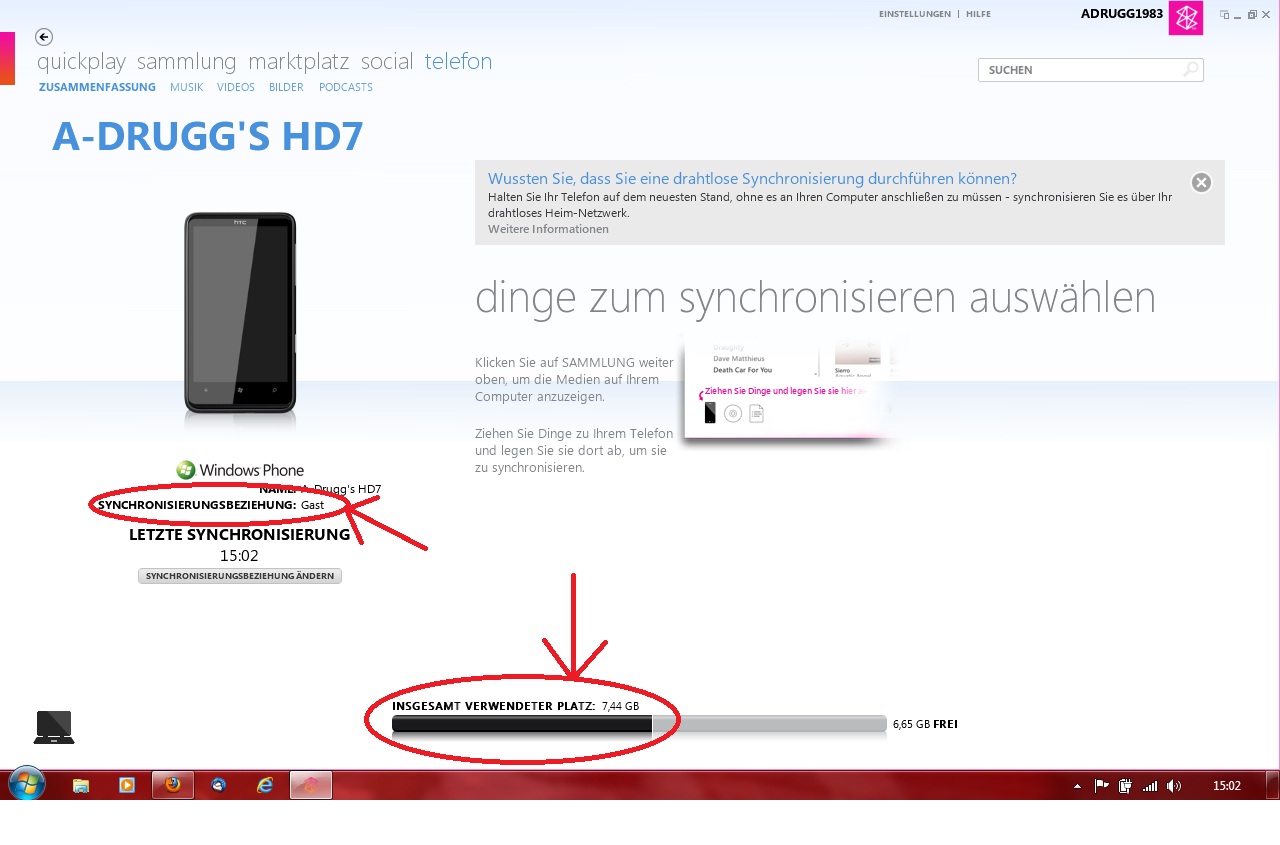Select the telefon section
Viewport: 1280px width, 845px height.
click(x=458, y=62)
